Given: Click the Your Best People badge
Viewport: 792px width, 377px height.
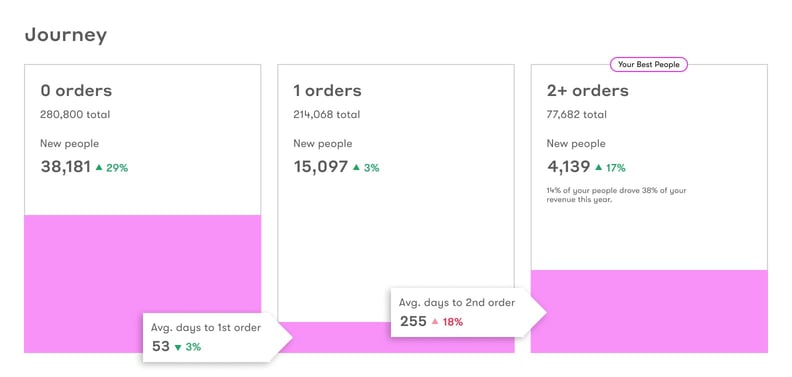Looking at the screenshot, I should 649,65.
